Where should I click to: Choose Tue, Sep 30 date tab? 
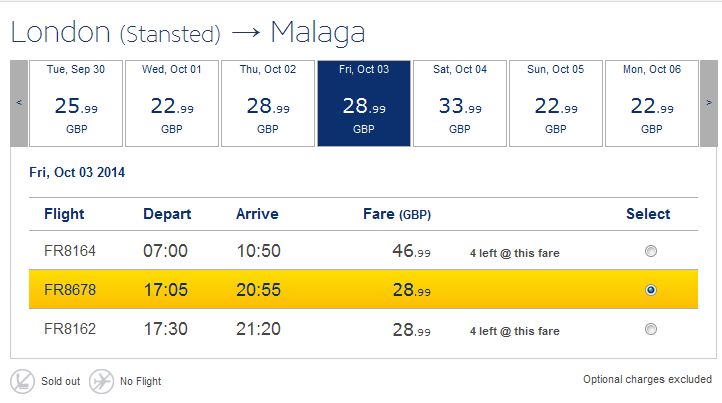click(76, 103)
